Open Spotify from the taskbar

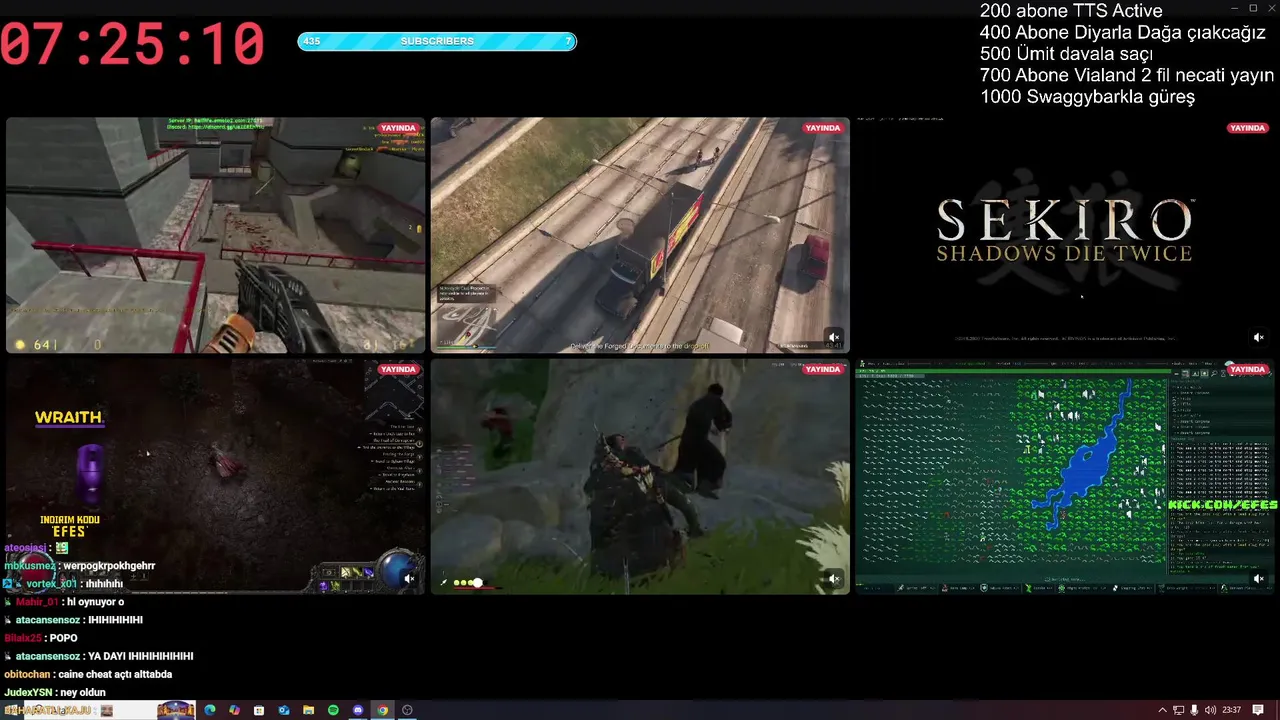[x=333, y=710]
